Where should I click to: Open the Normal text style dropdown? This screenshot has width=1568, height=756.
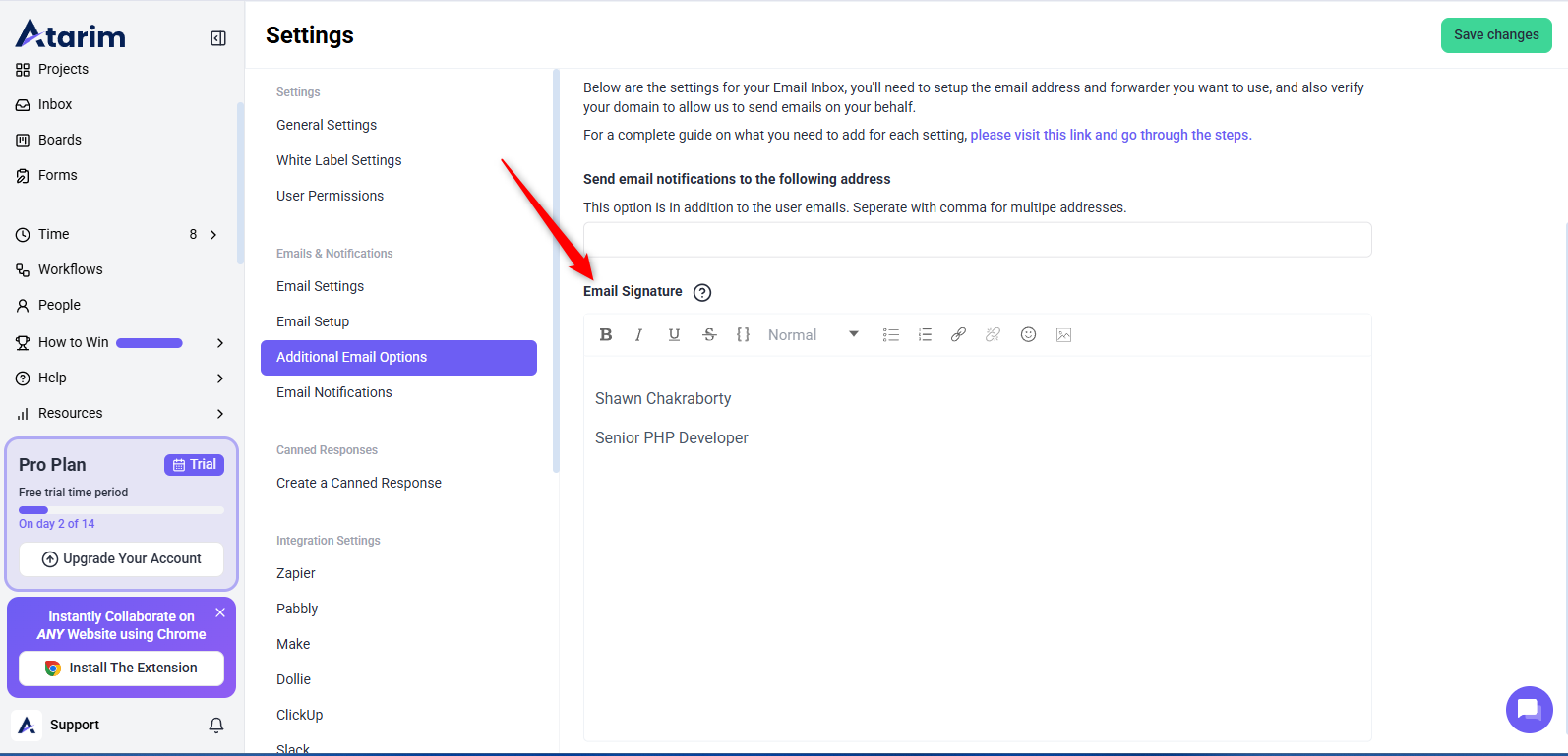coord(813,335)
